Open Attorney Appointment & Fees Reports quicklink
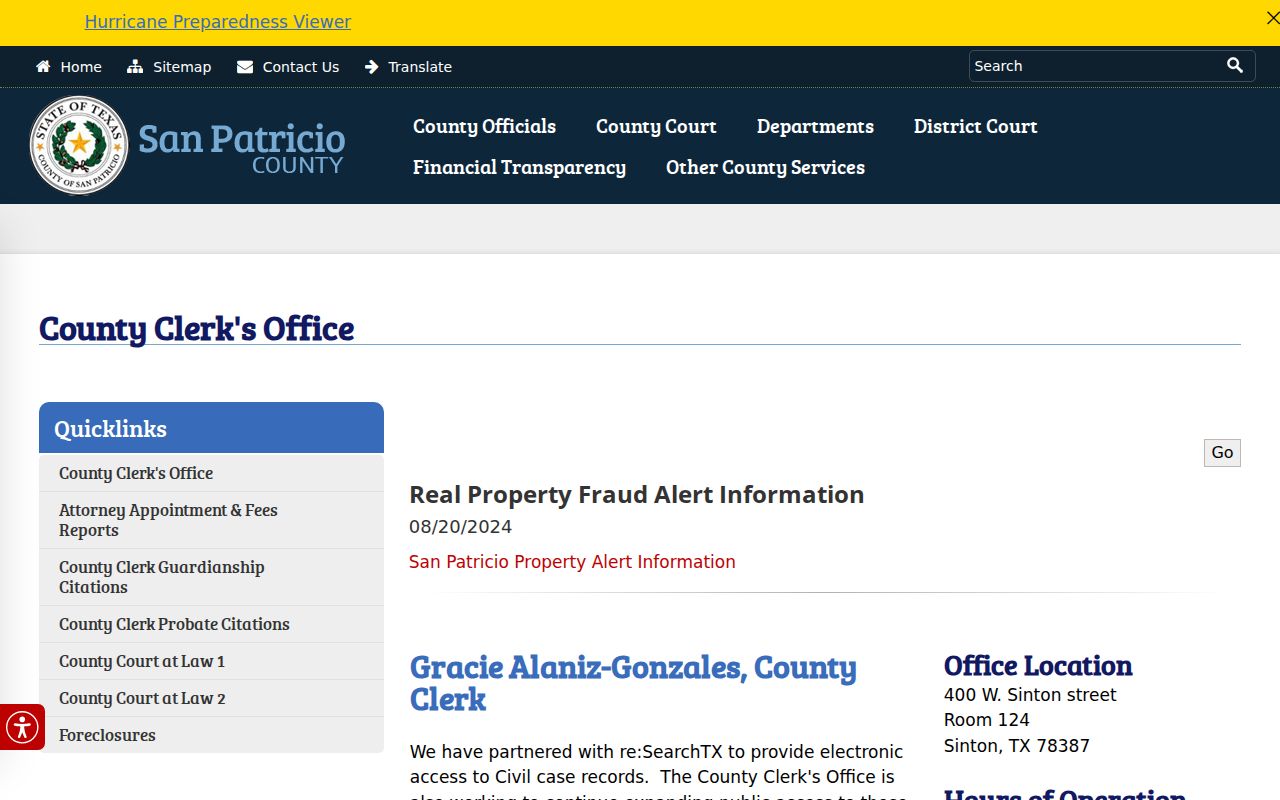1280x800 pixels. 211,520
